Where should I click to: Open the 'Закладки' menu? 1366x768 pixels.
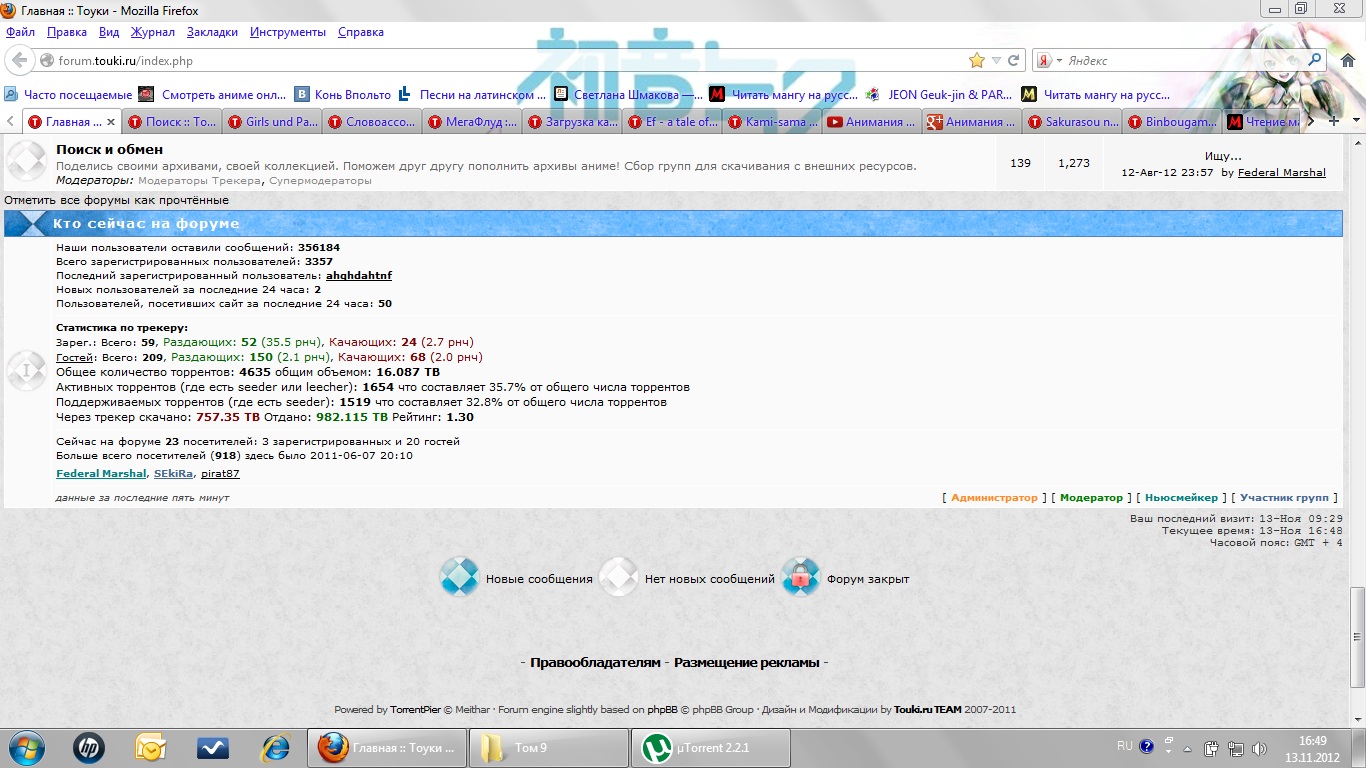pyautogui.click(x=212, y=32)
